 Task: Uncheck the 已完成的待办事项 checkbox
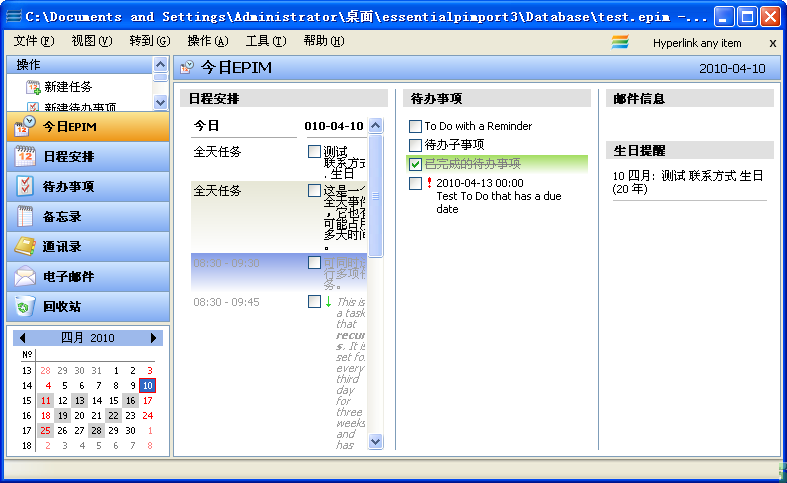pos(415,164)
